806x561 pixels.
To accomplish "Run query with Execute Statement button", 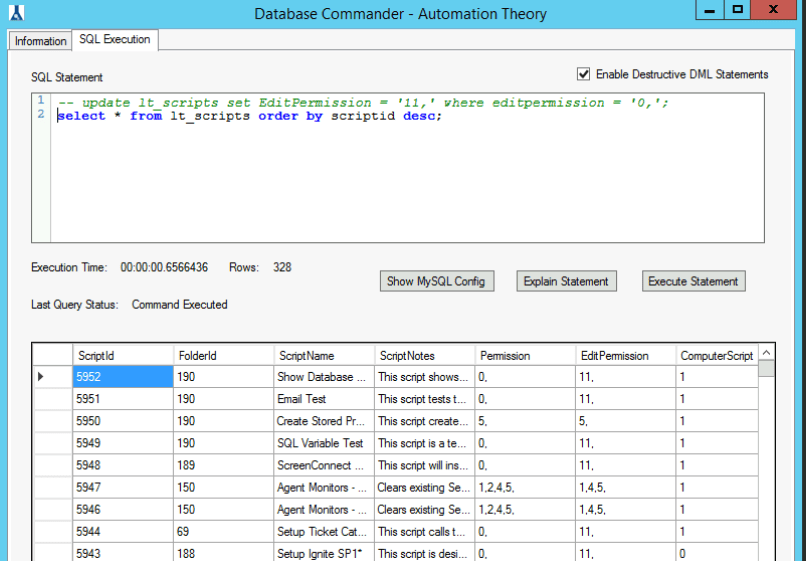I will (693, 281).
